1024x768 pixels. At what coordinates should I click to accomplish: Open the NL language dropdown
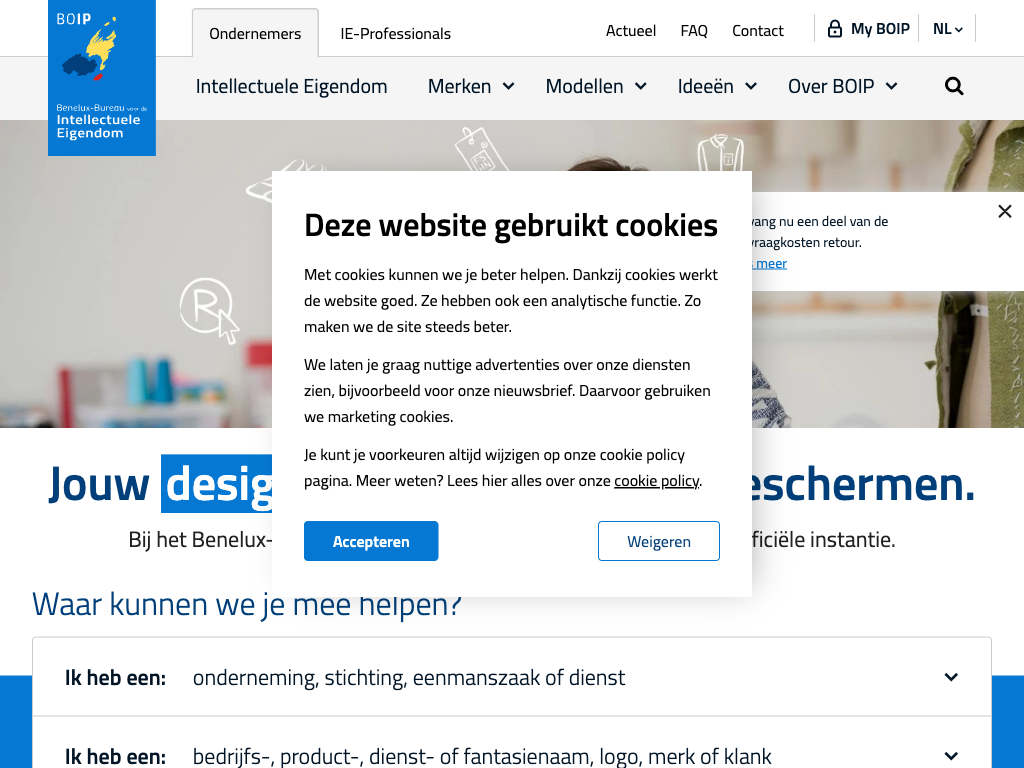point(948,29)
